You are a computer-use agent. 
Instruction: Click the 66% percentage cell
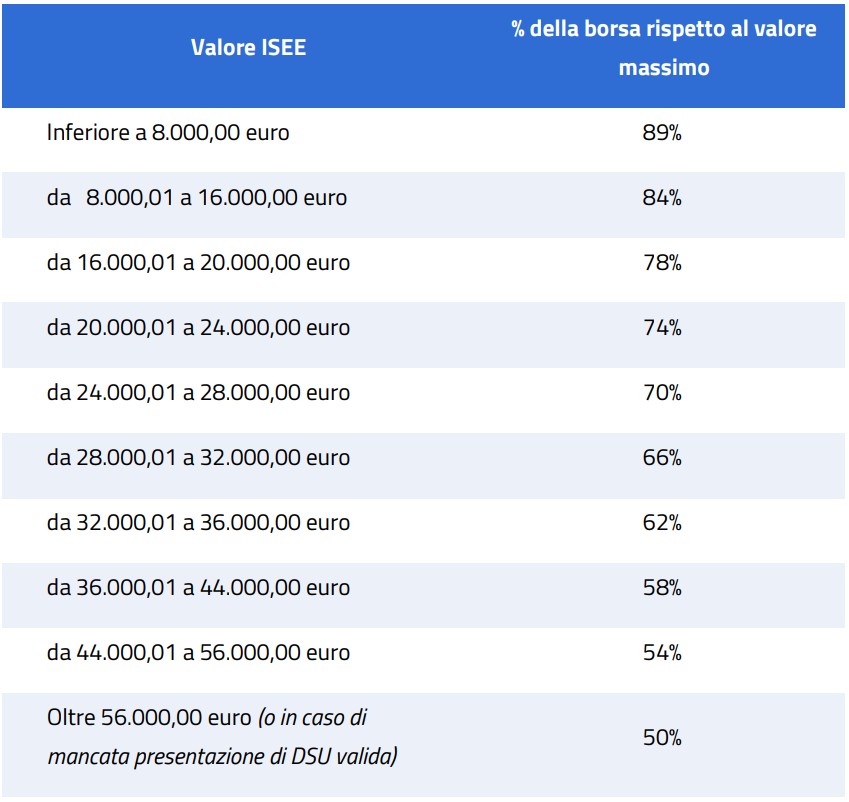click(x=662, y=458)
